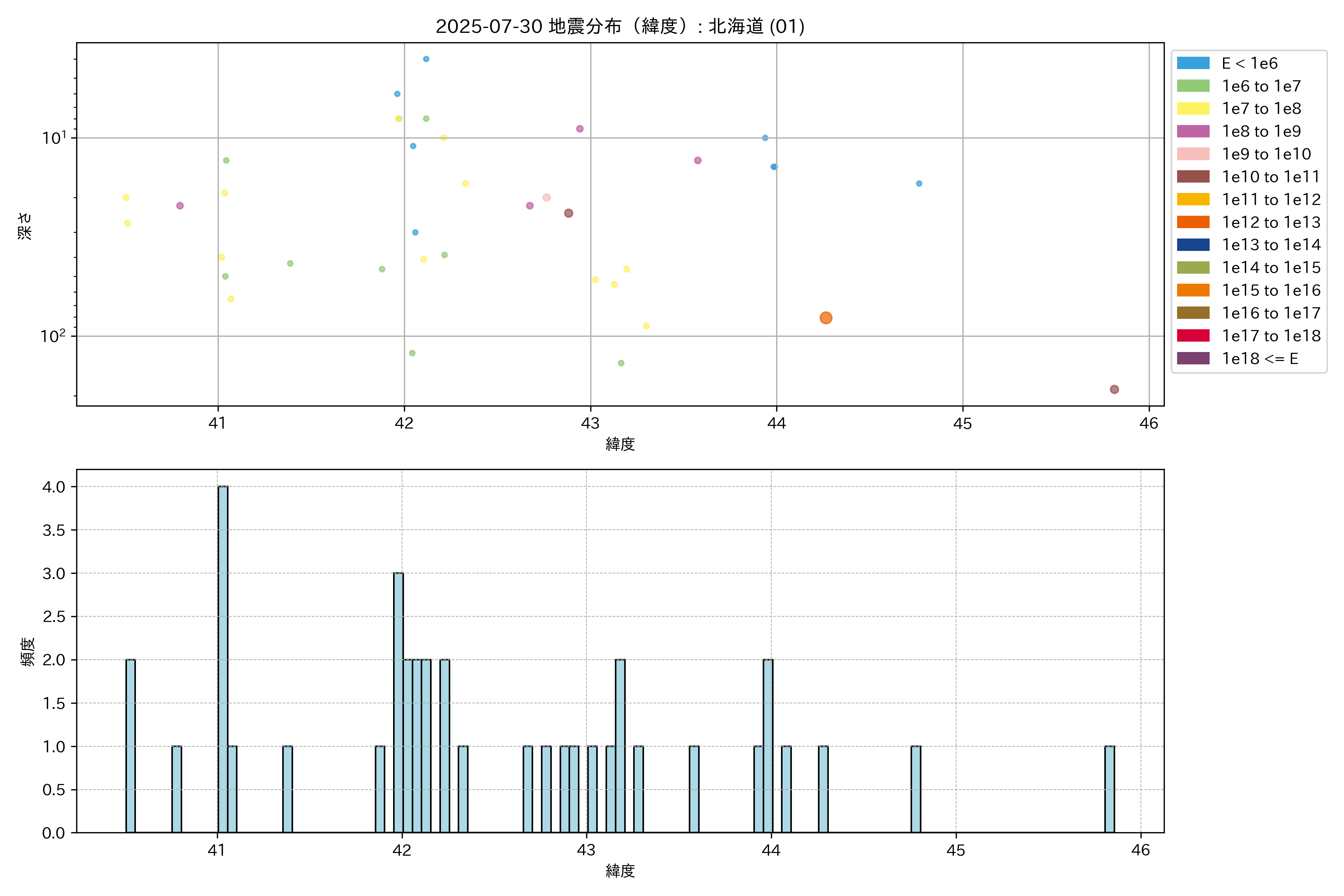The height and width of the screenshot is (896, 1344).
Task: Click the blue scatter point near latitude 44.8
Action: click(x=919, y=183)
